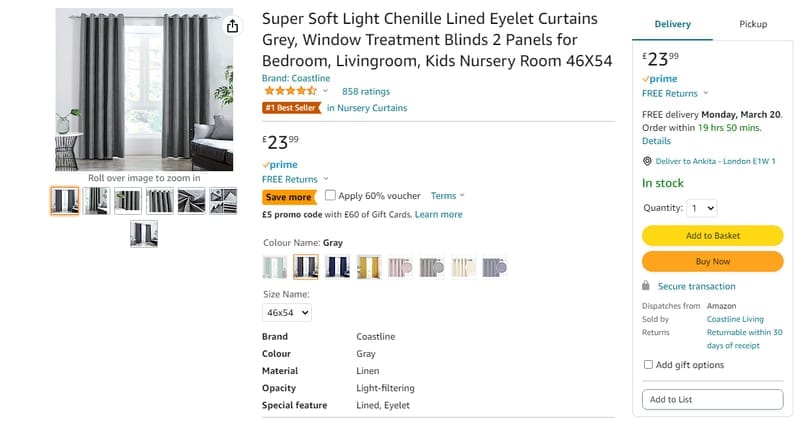Viewport: 800px width, 421px height.
Task: Click the location pin delivery icon
Action: (x=647, y=161)
